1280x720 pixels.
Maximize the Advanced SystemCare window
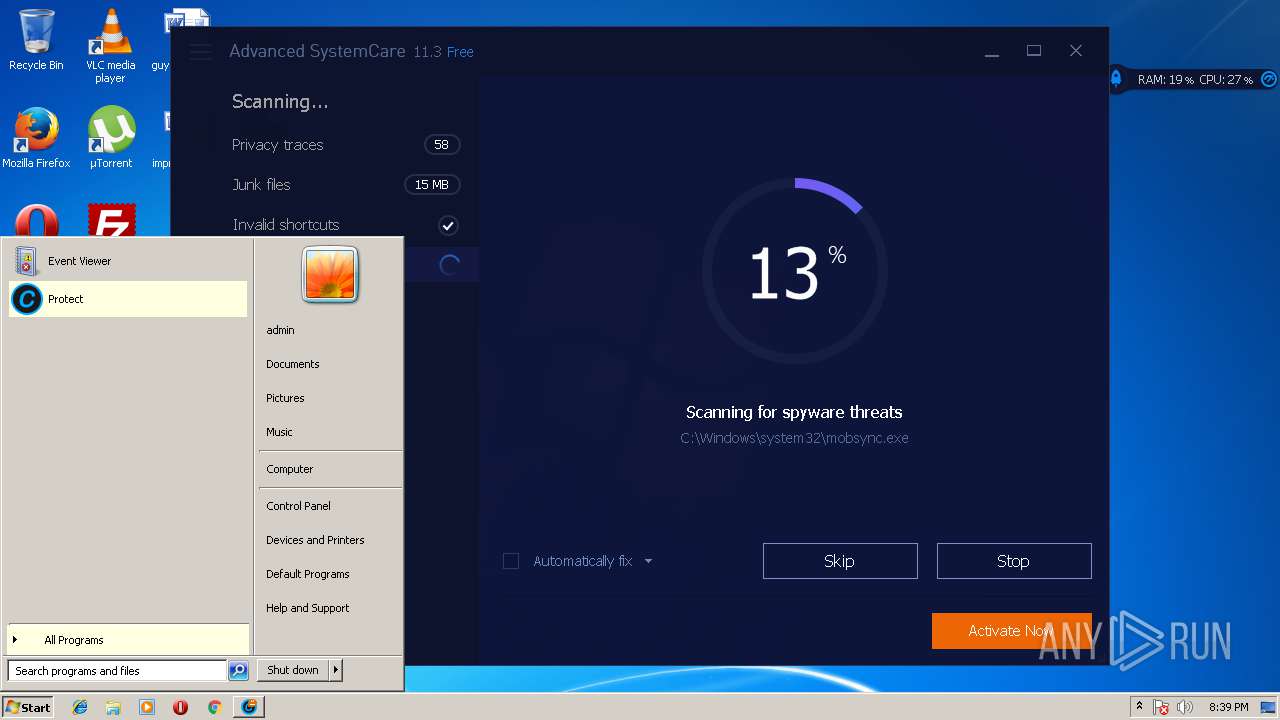(x=1034, y=51)
